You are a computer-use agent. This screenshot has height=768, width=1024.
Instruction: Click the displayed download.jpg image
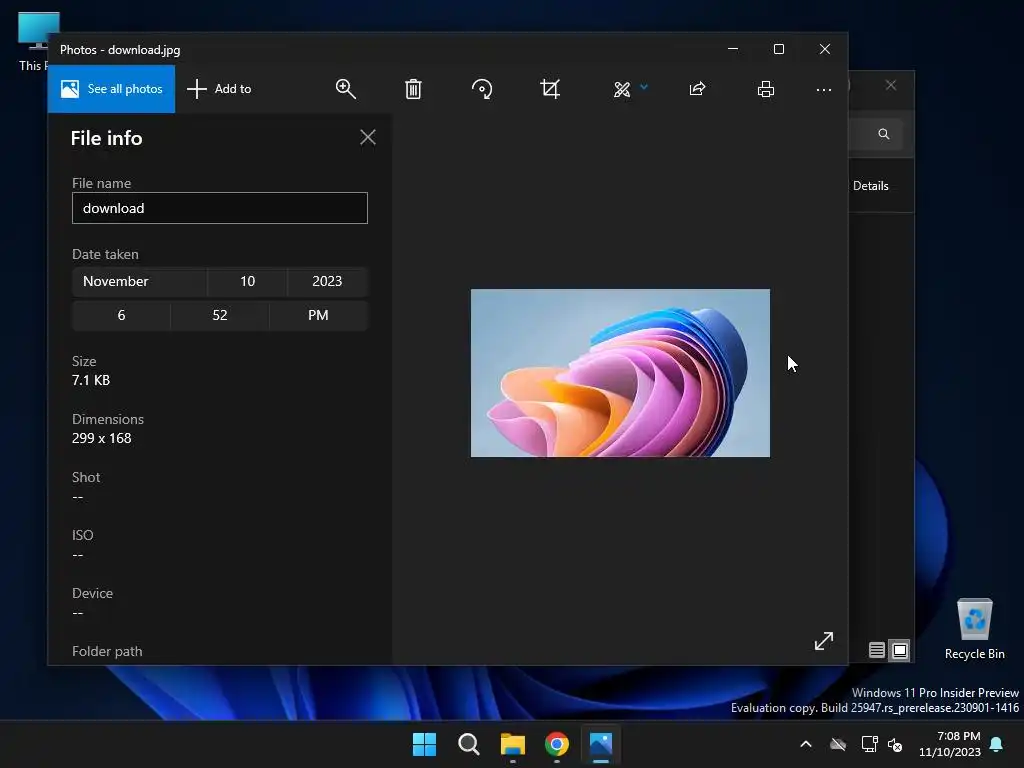(x=620, y=373)
